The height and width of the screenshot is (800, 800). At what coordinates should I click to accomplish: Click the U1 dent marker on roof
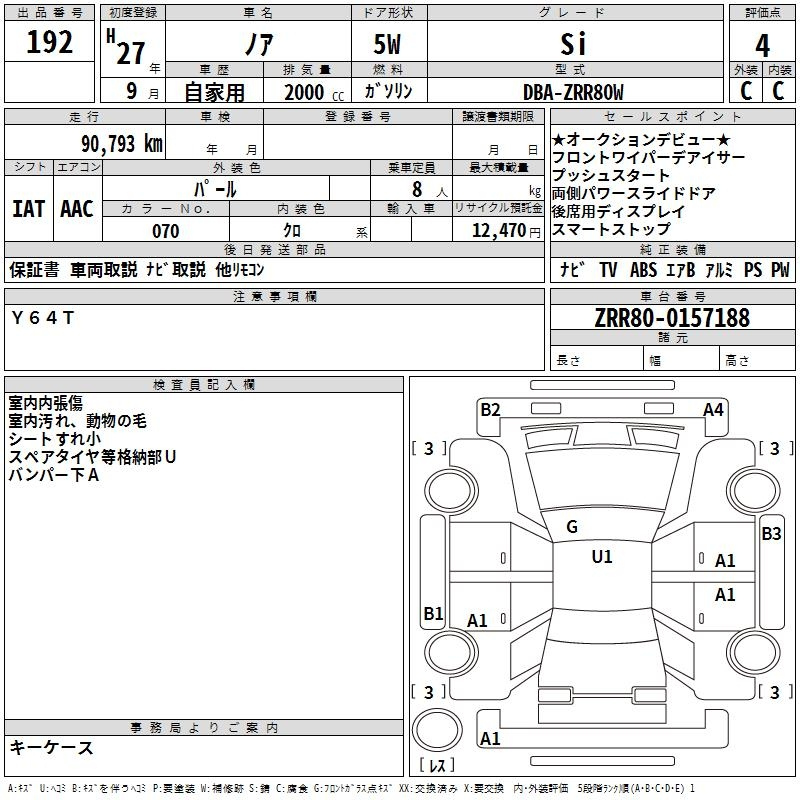(601, 557)
